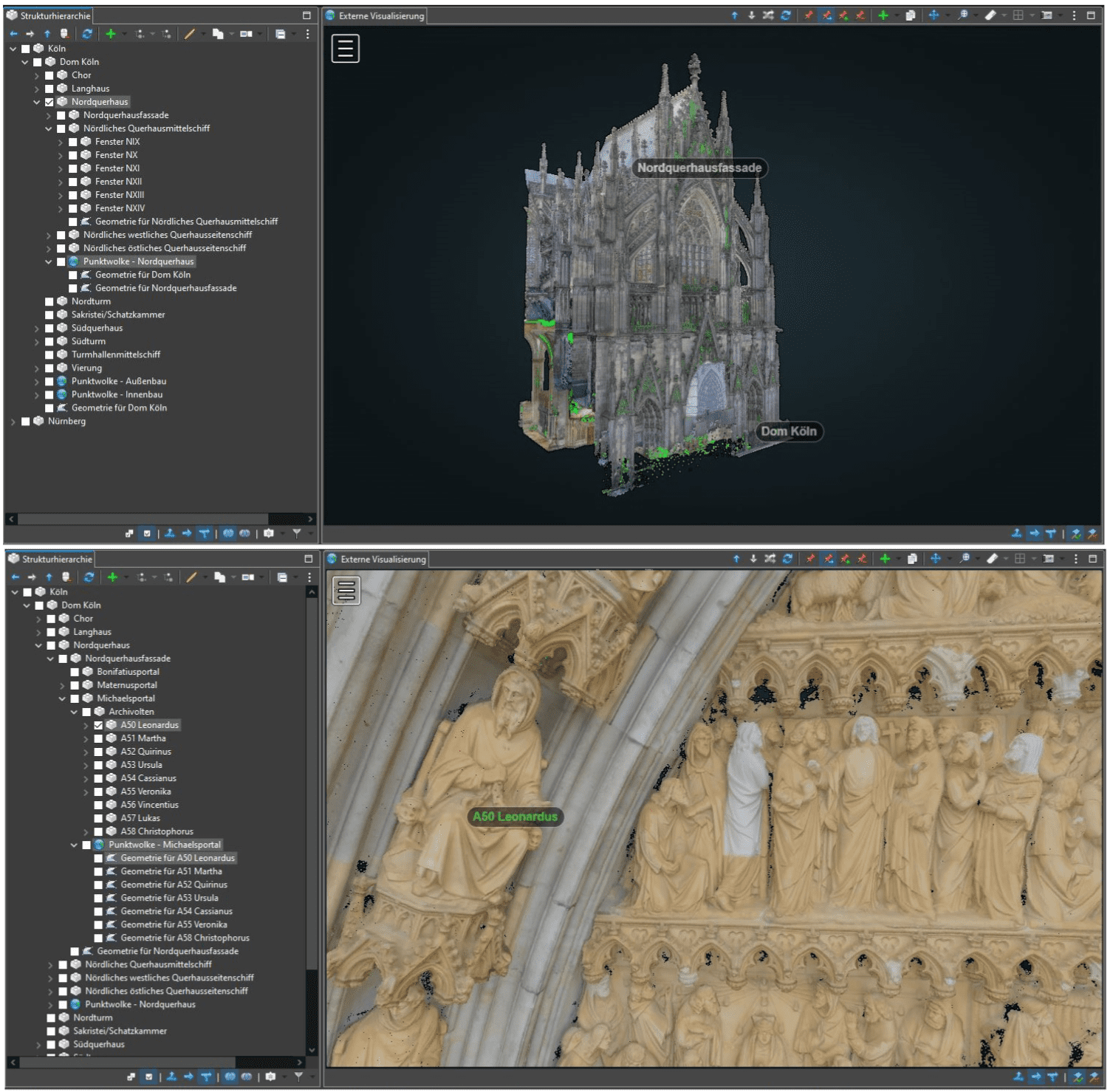Viewport: 1113px width, 1092px height.
Task: Uncheck the checked Nordquerhaus checkbox
Action: (49, 102)
